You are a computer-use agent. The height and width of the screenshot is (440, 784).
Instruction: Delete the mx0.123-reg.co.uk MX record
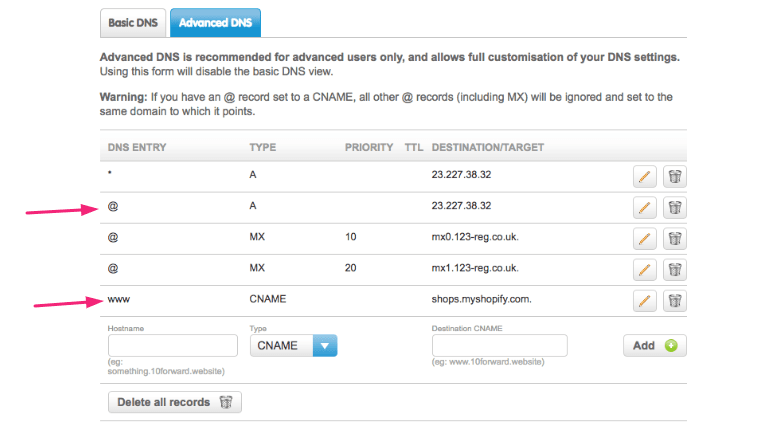point(675,238)
